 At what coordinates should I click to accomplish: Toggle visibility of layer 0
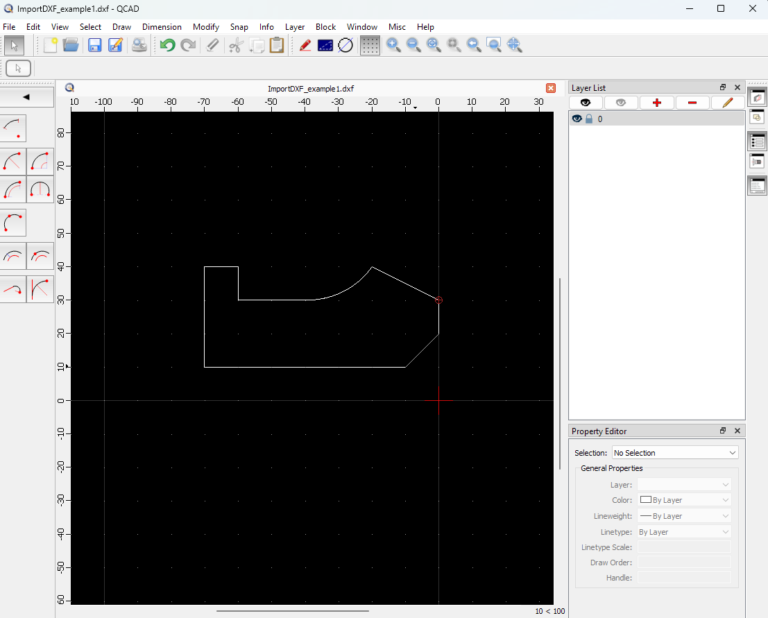tap(577, 119)
